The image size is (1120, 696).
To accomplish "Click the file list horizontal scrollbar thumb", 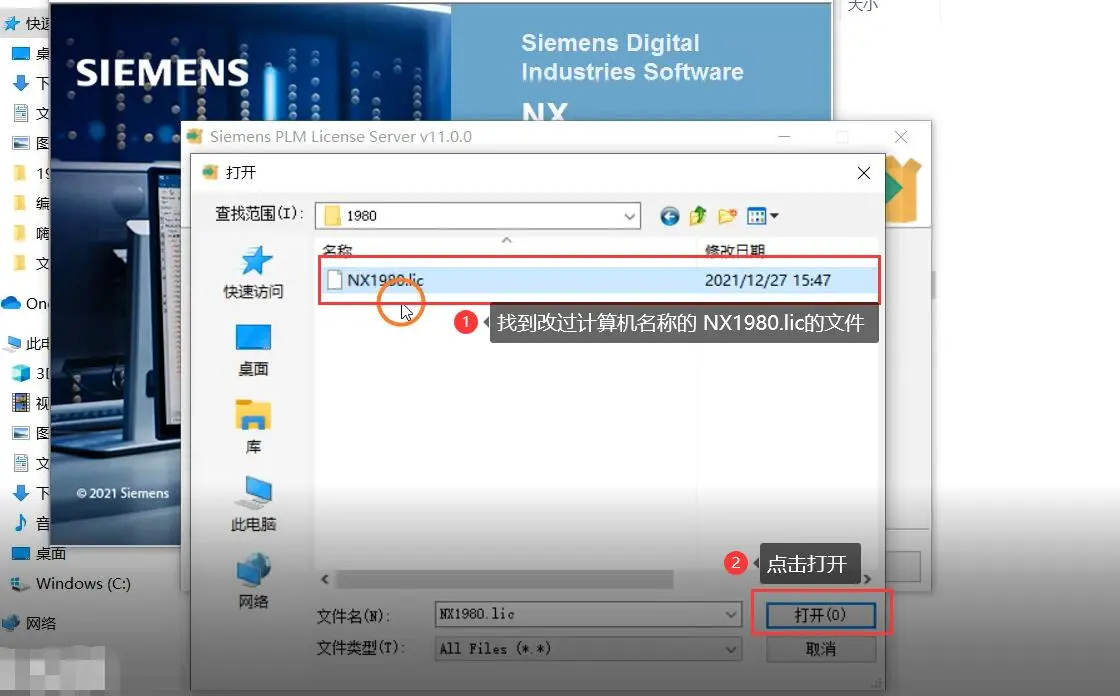I will (504, 579).
